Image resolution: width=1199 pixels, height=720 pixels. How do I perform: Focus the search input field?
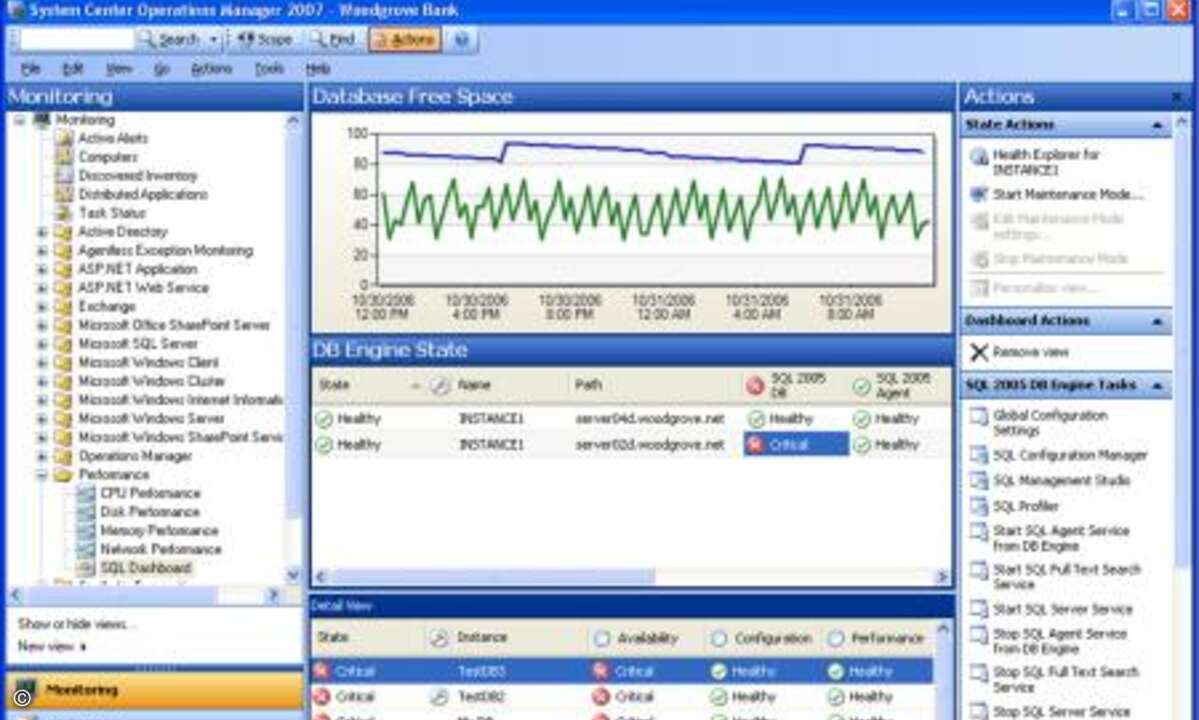click(76, 39)
